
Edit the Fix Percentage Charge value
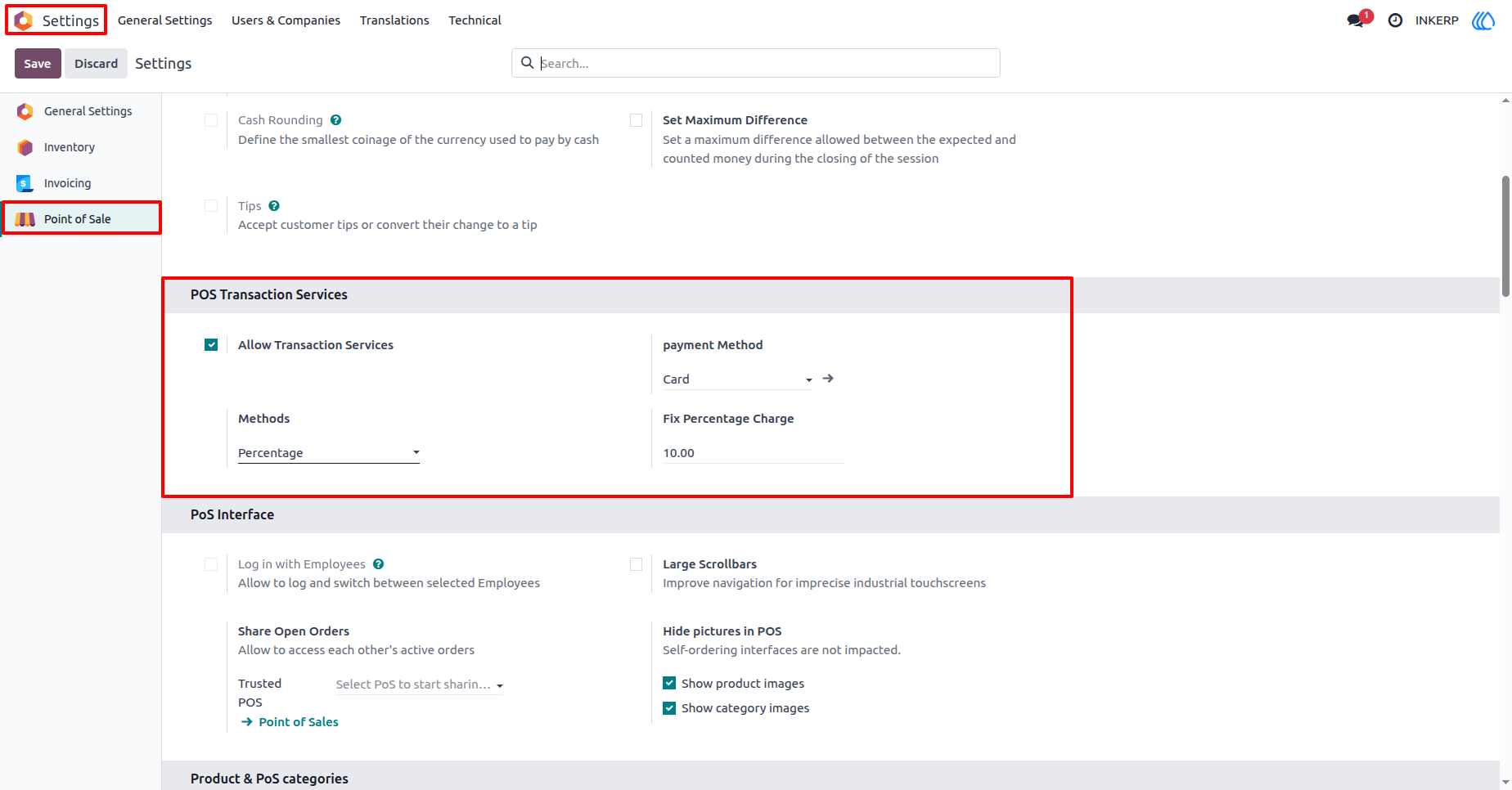753,453
